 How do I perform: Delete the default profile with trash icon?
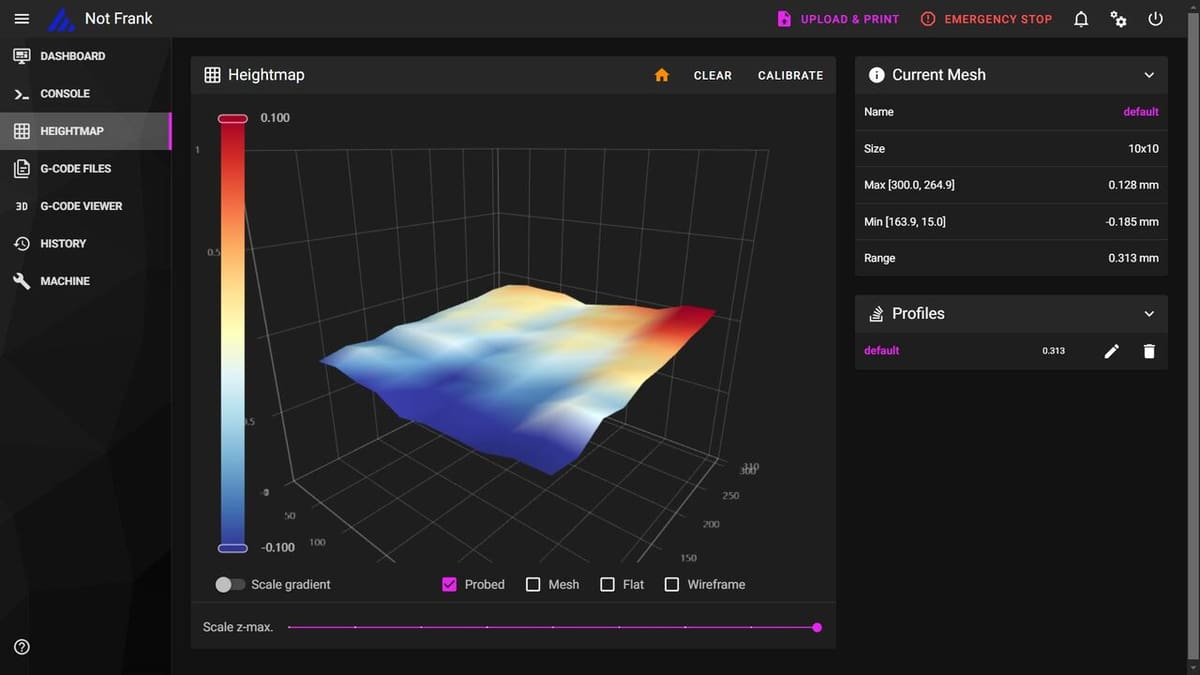click(1148, 351)
